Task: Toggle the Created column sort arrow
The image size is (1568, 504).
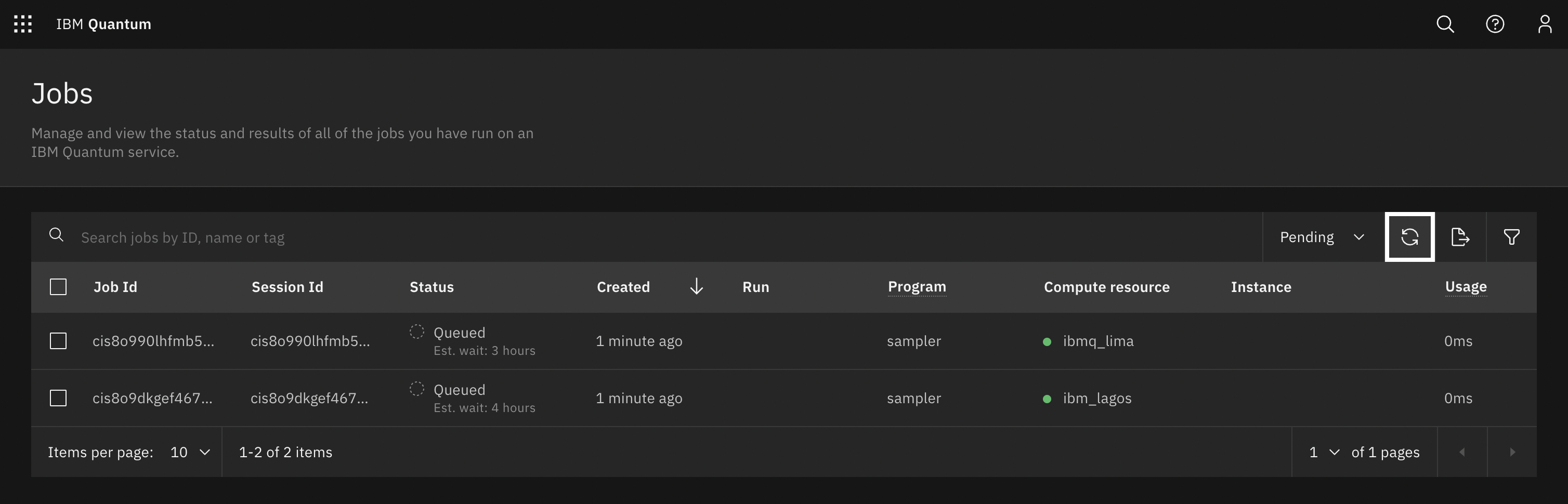Action: [x=696, y=287]
